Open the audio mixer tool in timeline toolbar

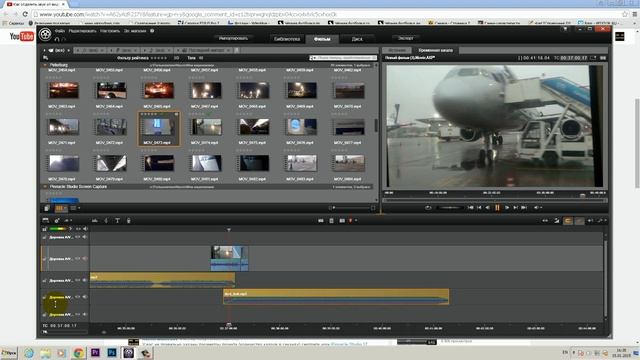95,220
